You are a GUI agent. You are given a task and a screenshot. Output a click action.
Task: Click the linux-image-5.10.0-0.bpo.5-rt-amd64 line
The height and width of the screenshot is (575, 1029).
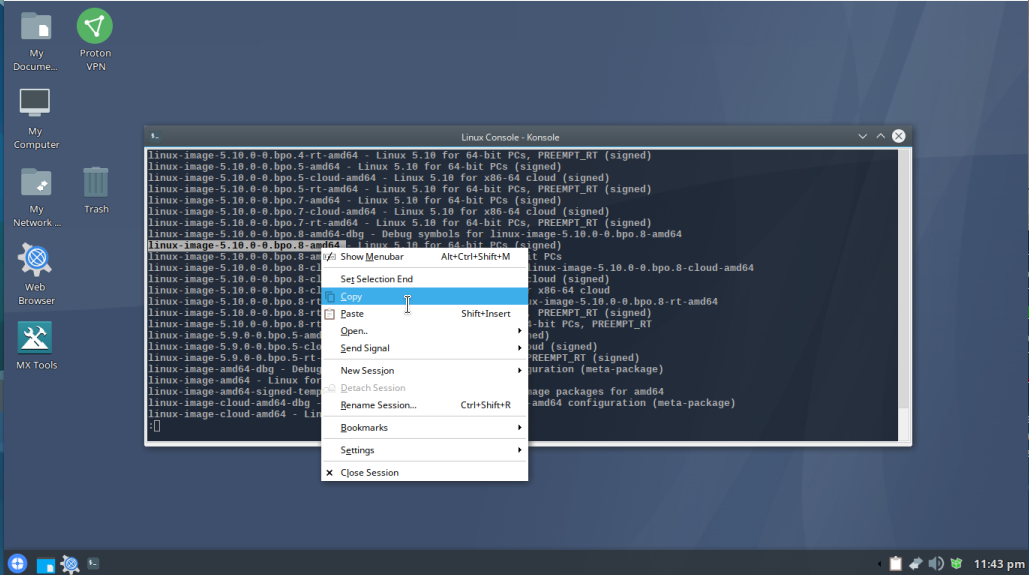click(400, 189)
